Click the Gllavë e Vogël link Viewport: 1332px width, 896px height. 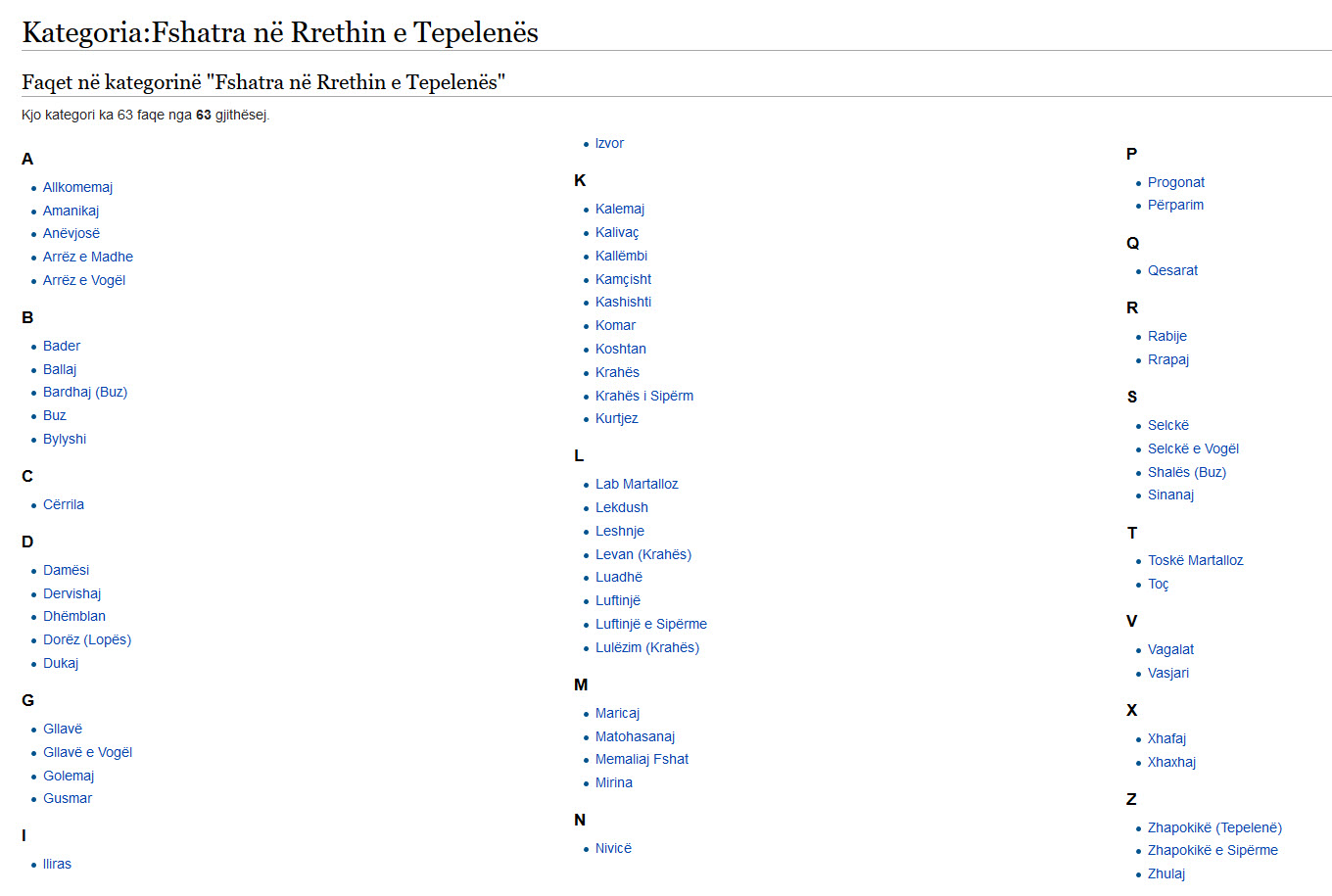pos(87,752)
